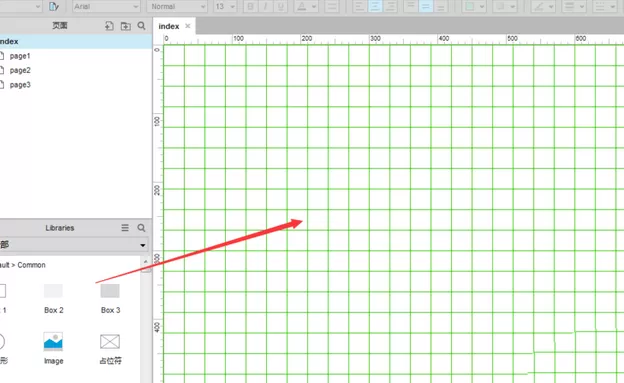Select page2 in the pages tree
Image resolution: width=624 pixels, height=383 pixels.
pos(20,70)
